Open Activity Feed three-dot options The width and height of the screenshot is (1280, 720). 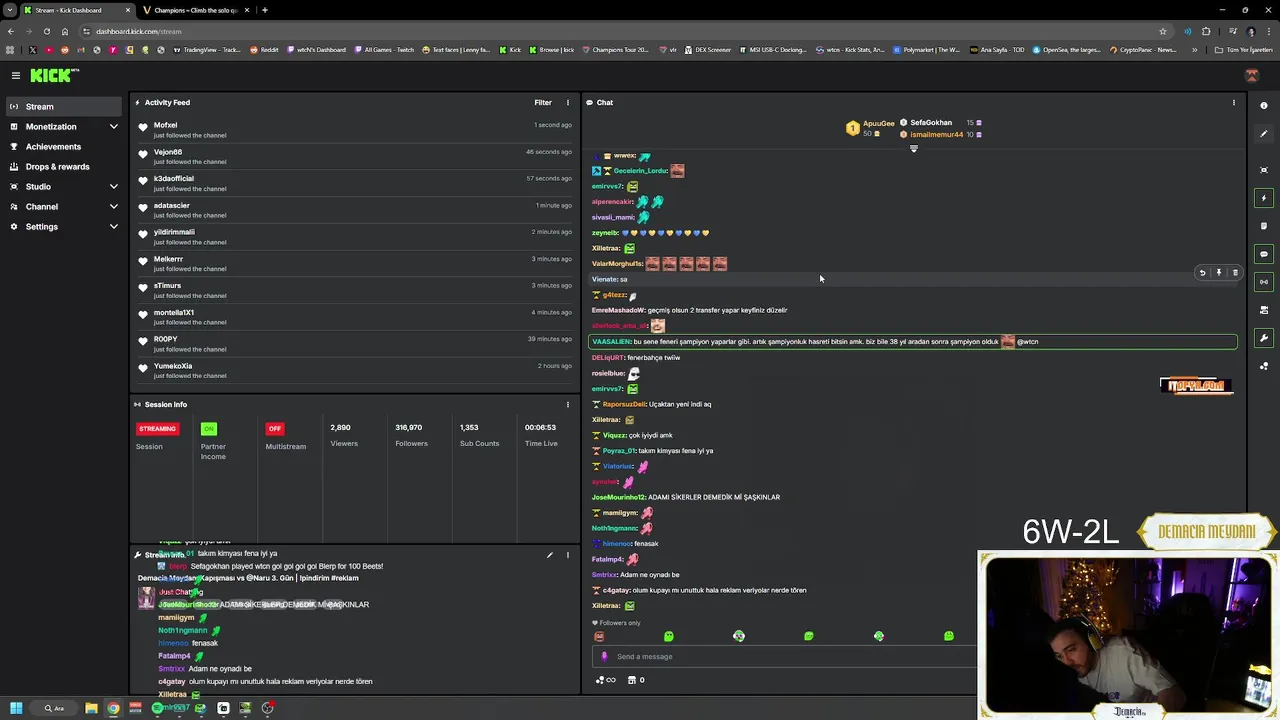(567, 102)
